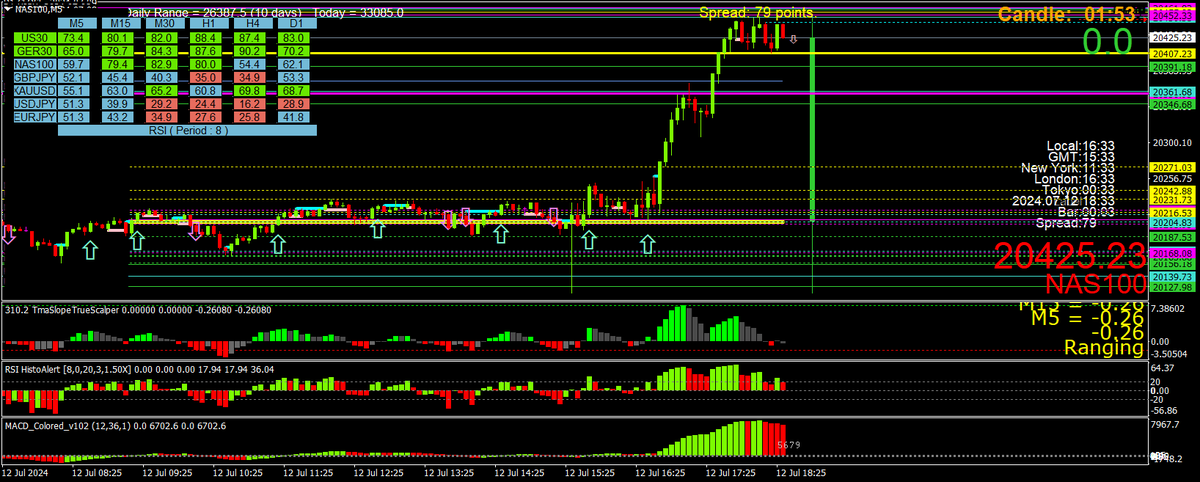This screenshot has height=482, width=1200.
Task: Click the GBPJPY H1 value 35.0
Action: [207, 76]
